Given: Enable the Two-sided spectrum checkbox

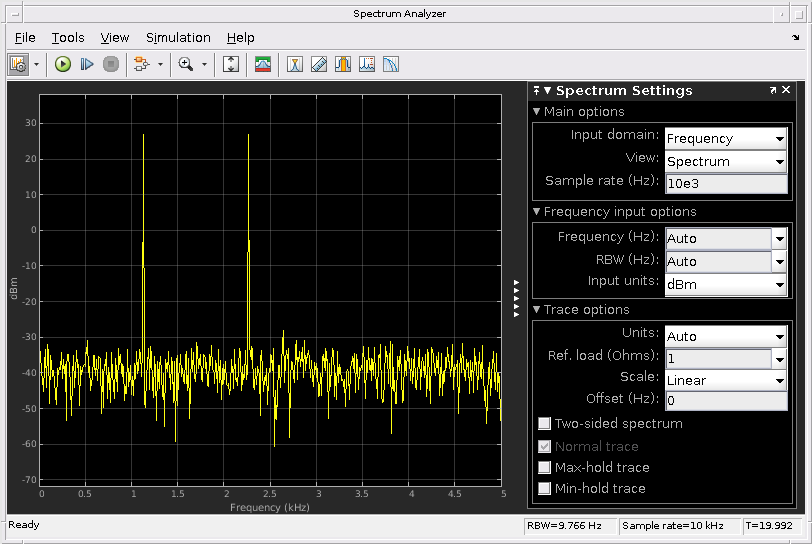Looking at the screenshot, I should tap(545, 424).
